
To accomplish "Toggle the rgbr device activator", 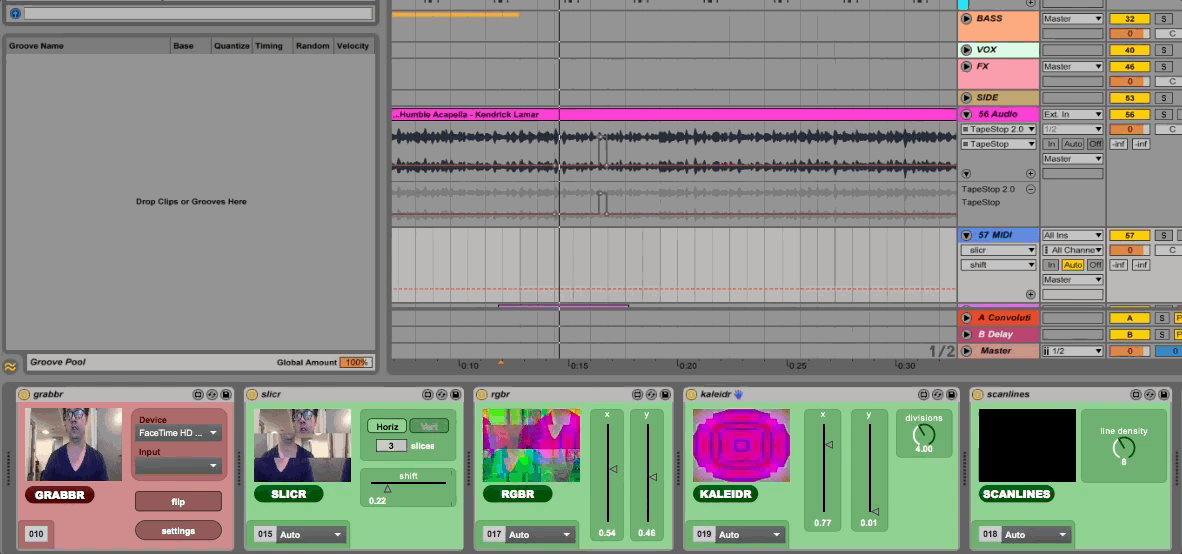I will point(482,394).
